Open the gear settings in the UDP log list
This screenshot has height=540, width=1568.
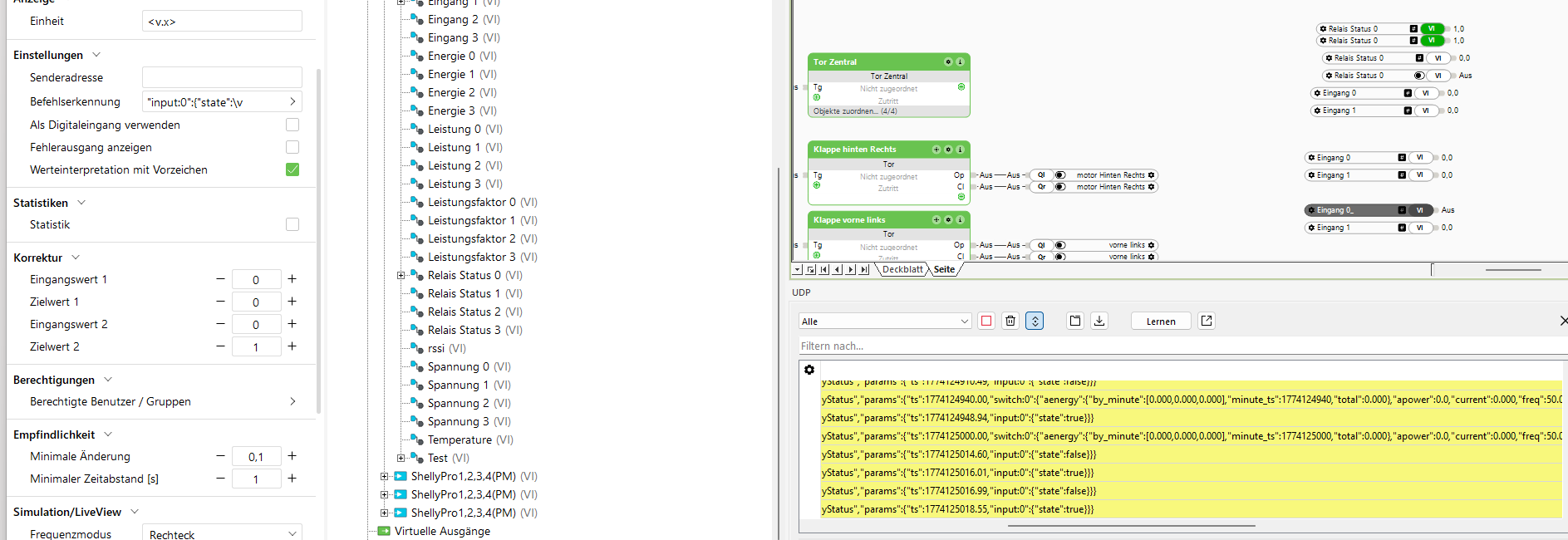click(809, 370)
